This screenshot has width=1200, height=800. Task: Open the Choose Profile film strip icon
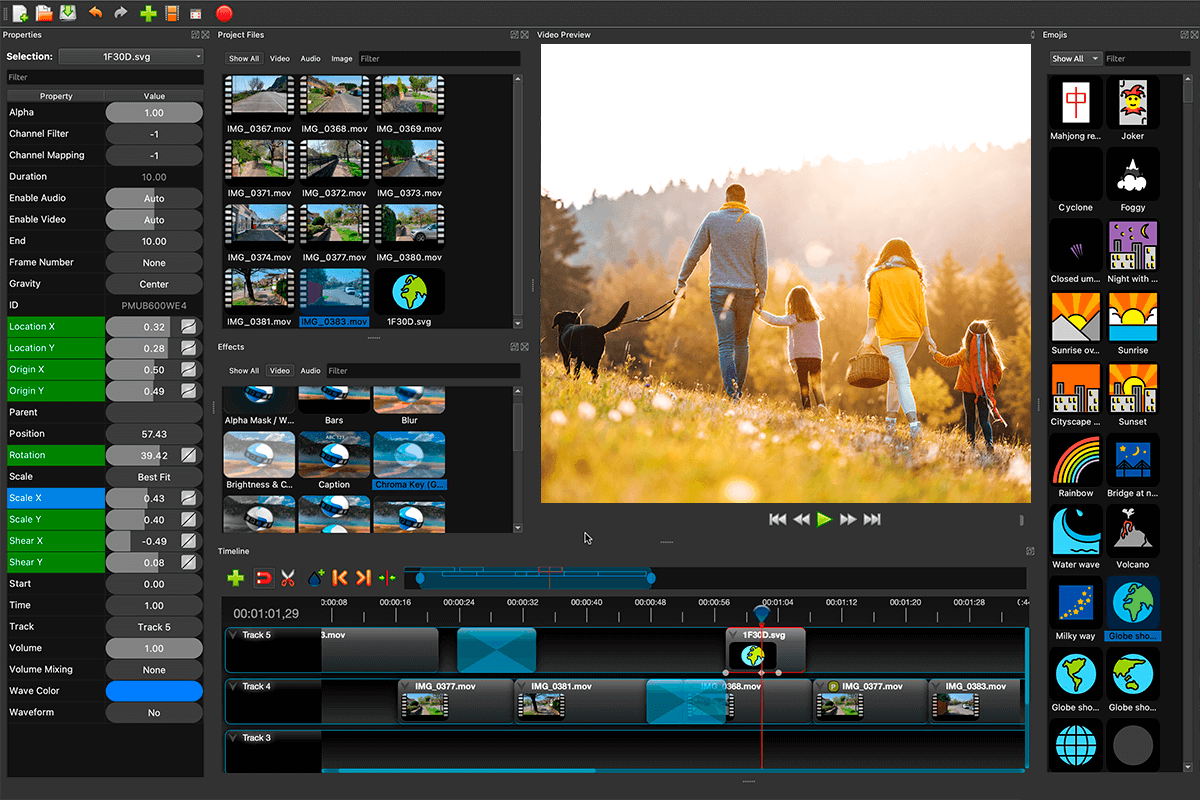(x=171, y=13)
